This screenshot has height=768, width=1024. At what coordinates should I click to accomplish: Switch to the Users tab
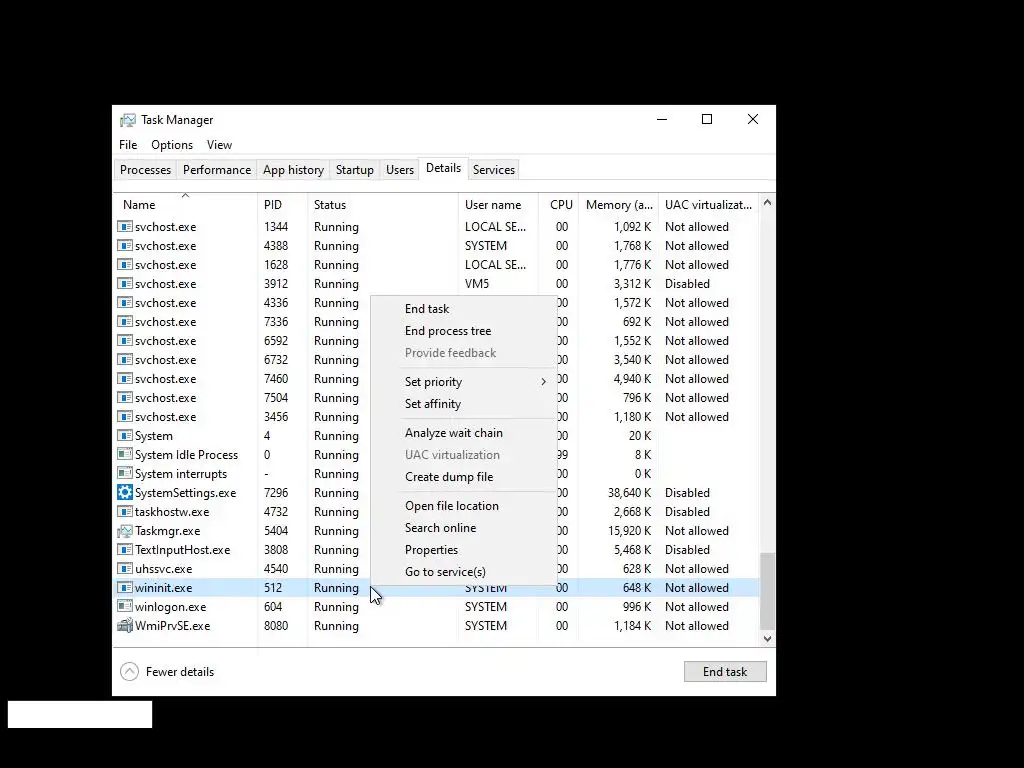400,170
